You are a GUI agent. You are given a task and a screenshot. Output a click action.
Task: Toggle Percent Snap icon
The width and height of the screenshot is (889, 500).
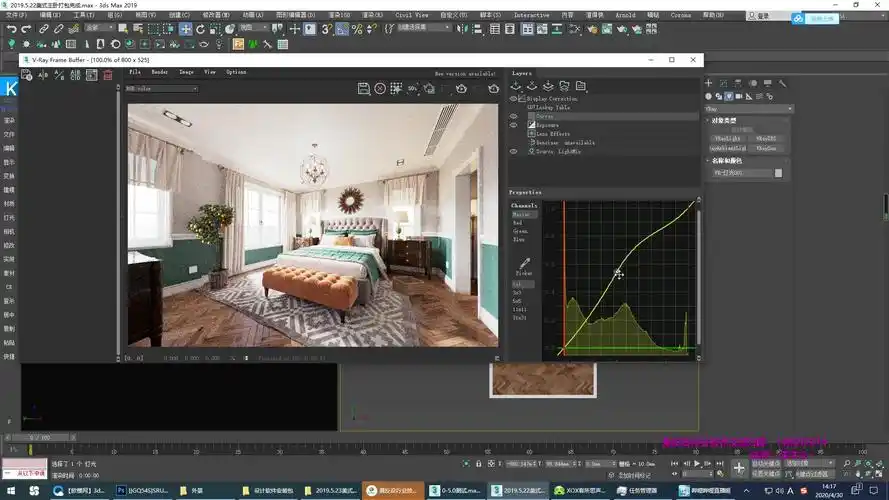coord(357,28)
